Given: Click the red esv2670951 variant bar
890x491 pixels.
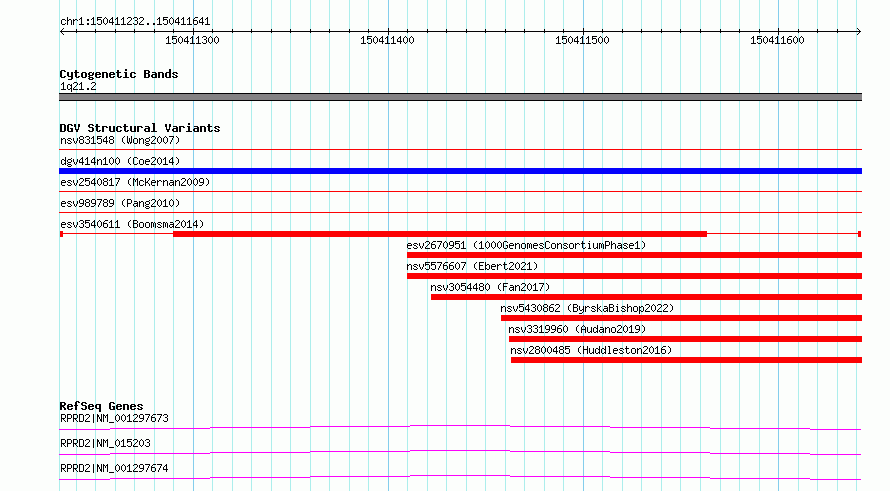Looking at the screenshot, I should click(x=634, y=255).
